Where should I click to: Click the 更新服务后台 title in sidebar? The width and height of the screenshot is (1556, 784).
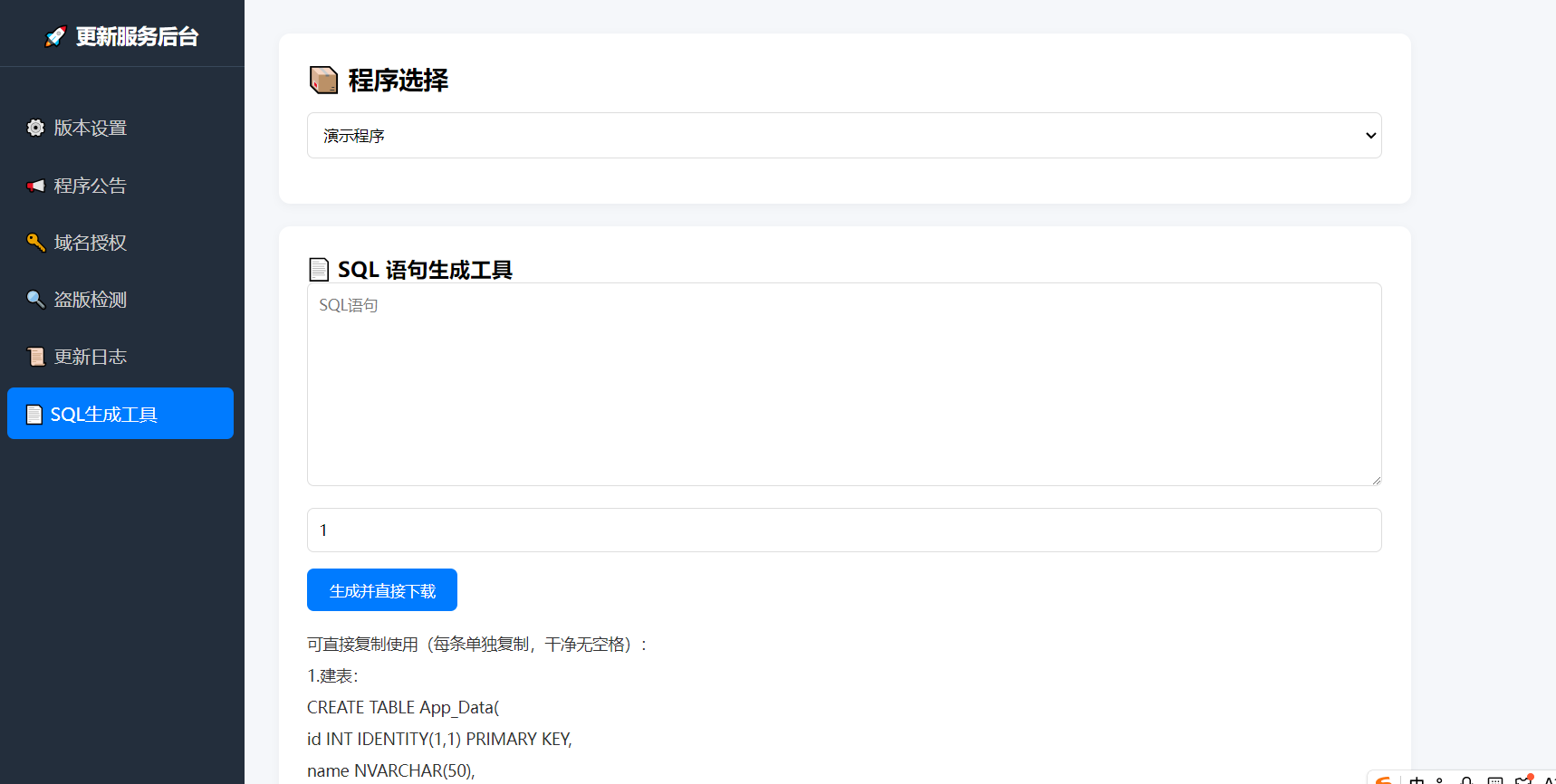tap(137, 36)
